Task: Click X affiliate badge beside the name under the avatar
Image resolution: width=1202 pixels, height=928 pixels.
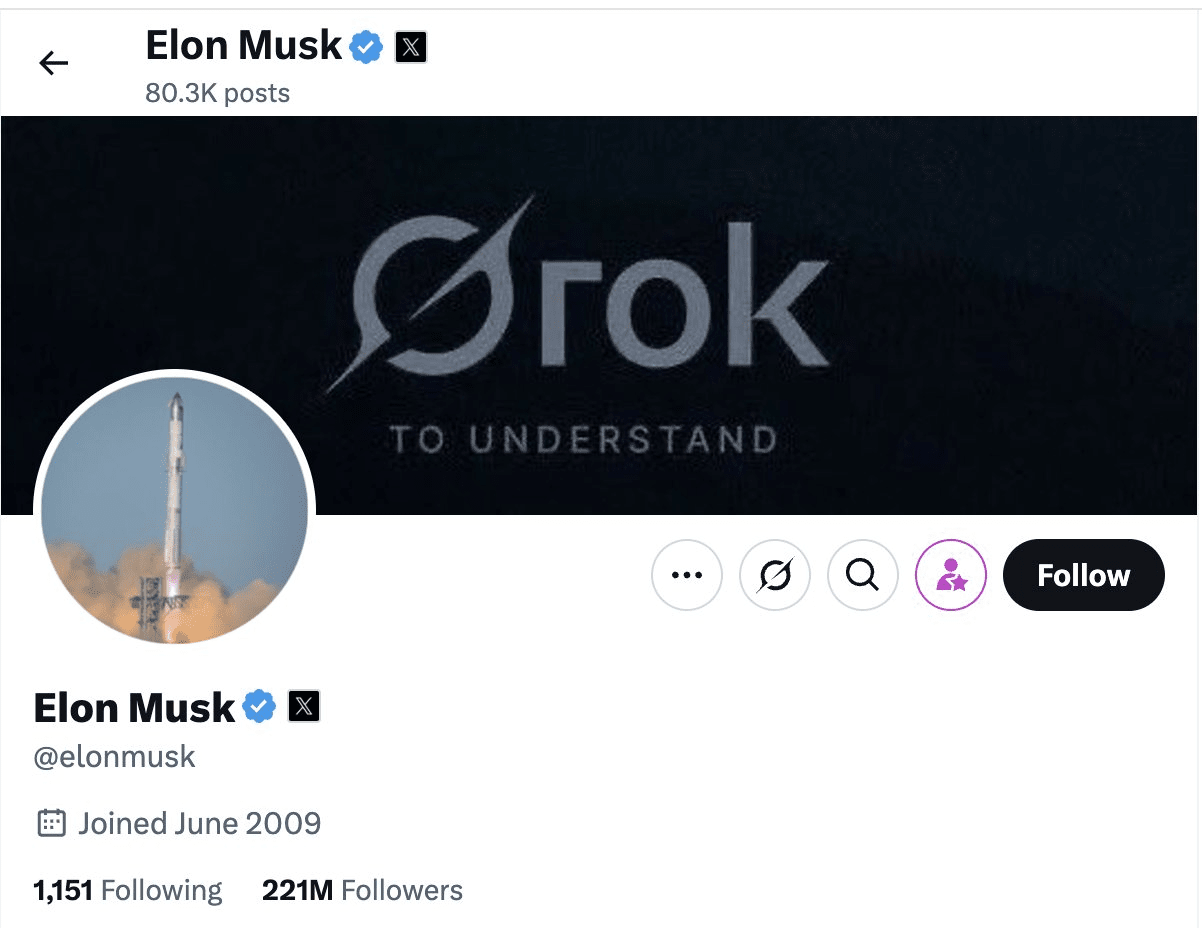Action: click(304, 707)
